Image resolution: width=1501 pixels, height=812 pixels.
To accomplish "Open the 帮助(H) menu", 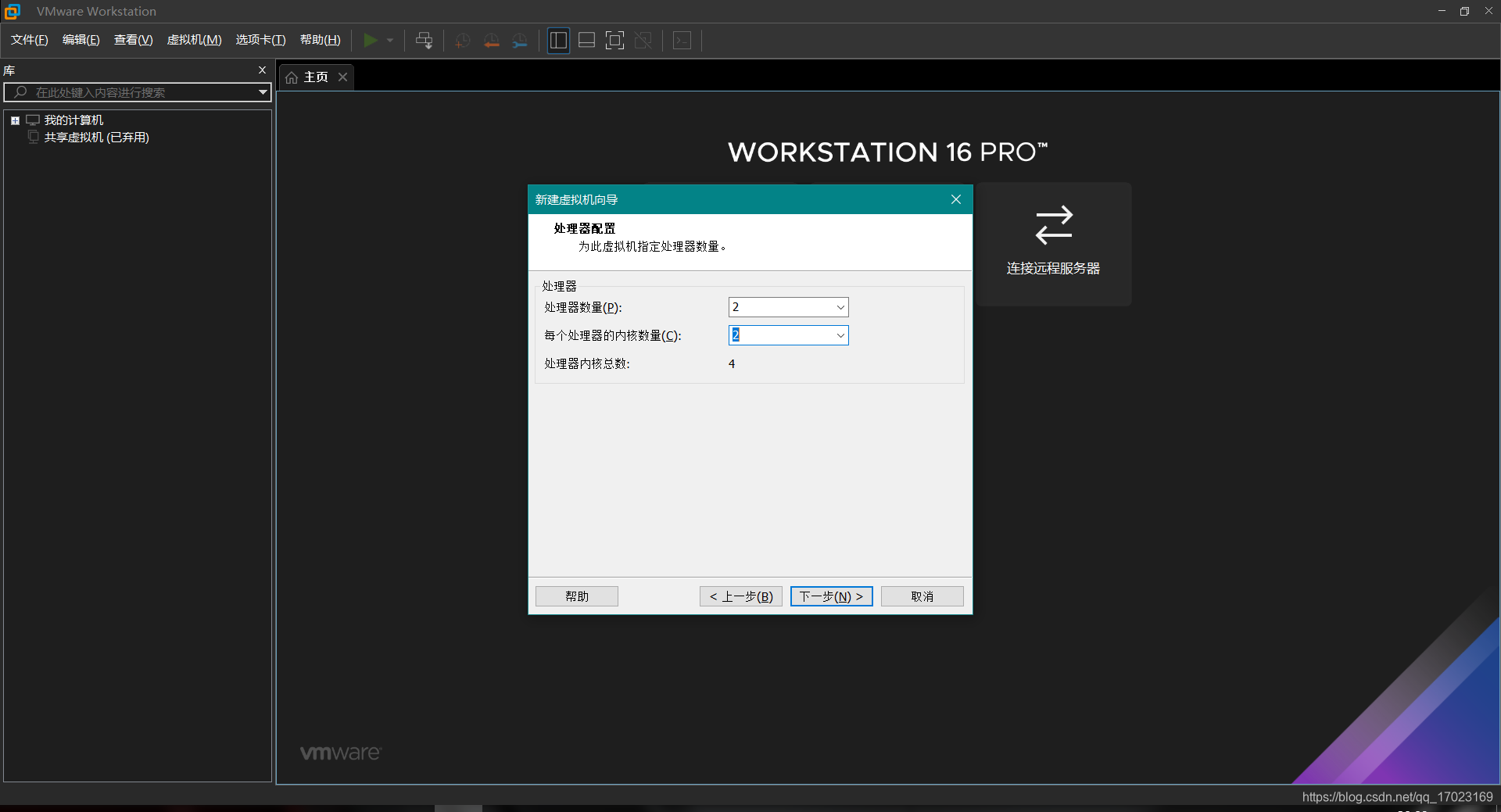I will click(x=321, y=40).
